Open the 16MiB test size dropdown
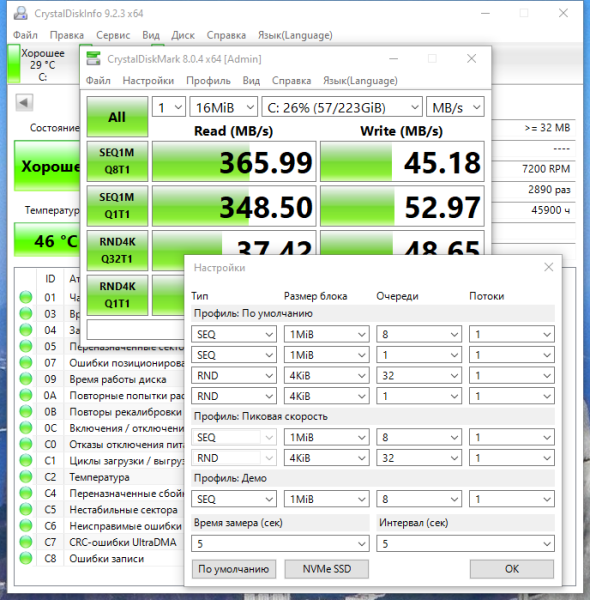 (224, 107)
